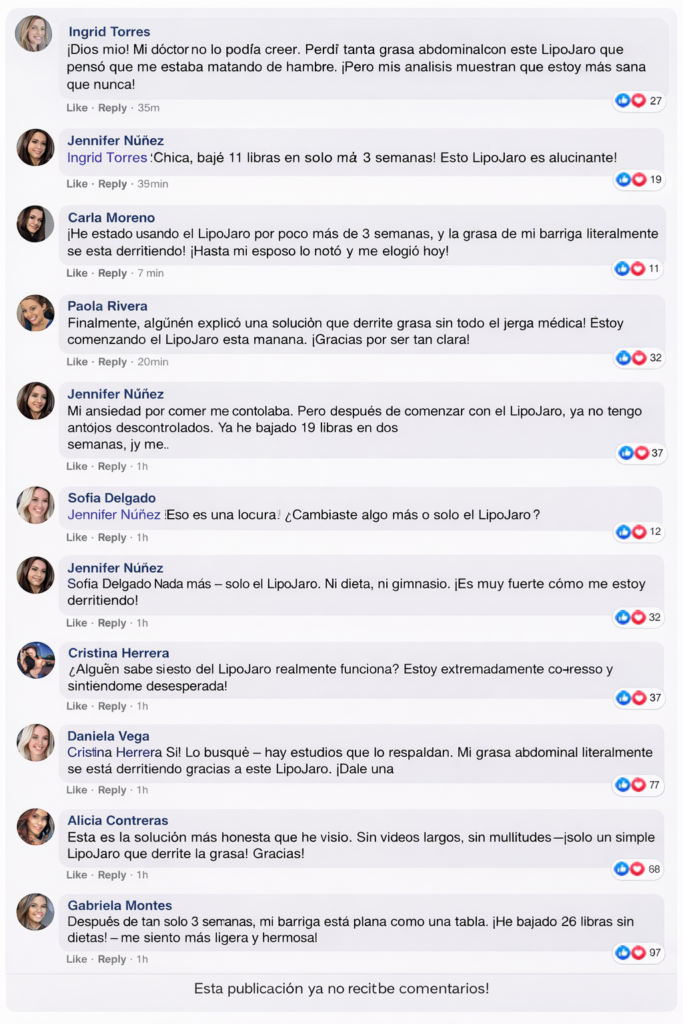Click reaction icons on Gabriela Montes's comment
This screenshot has width=683, height=1024.
pos(631,952)
